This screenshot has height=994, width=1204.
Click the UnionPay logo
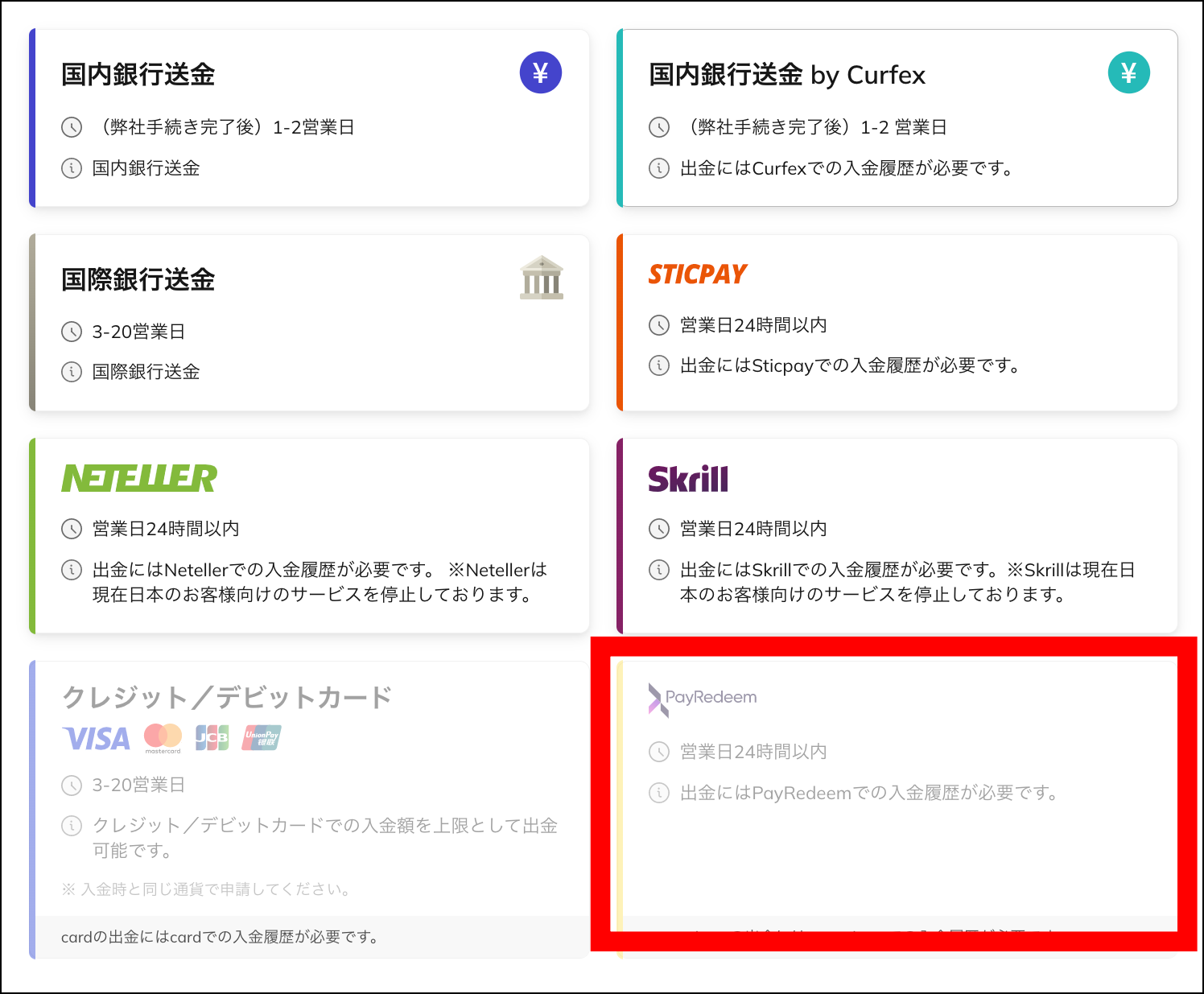260,736
